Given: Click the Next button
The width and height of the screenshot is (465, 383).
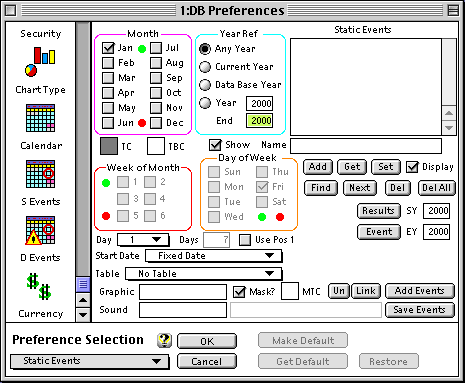Looking at the screenshot, I should [360, 188].
